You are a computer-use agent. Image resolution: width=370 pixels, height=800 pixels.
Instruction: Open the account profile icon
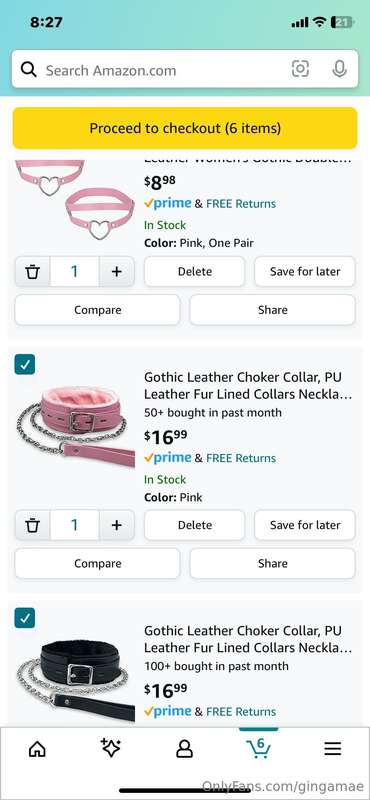[x=184, y=748]
